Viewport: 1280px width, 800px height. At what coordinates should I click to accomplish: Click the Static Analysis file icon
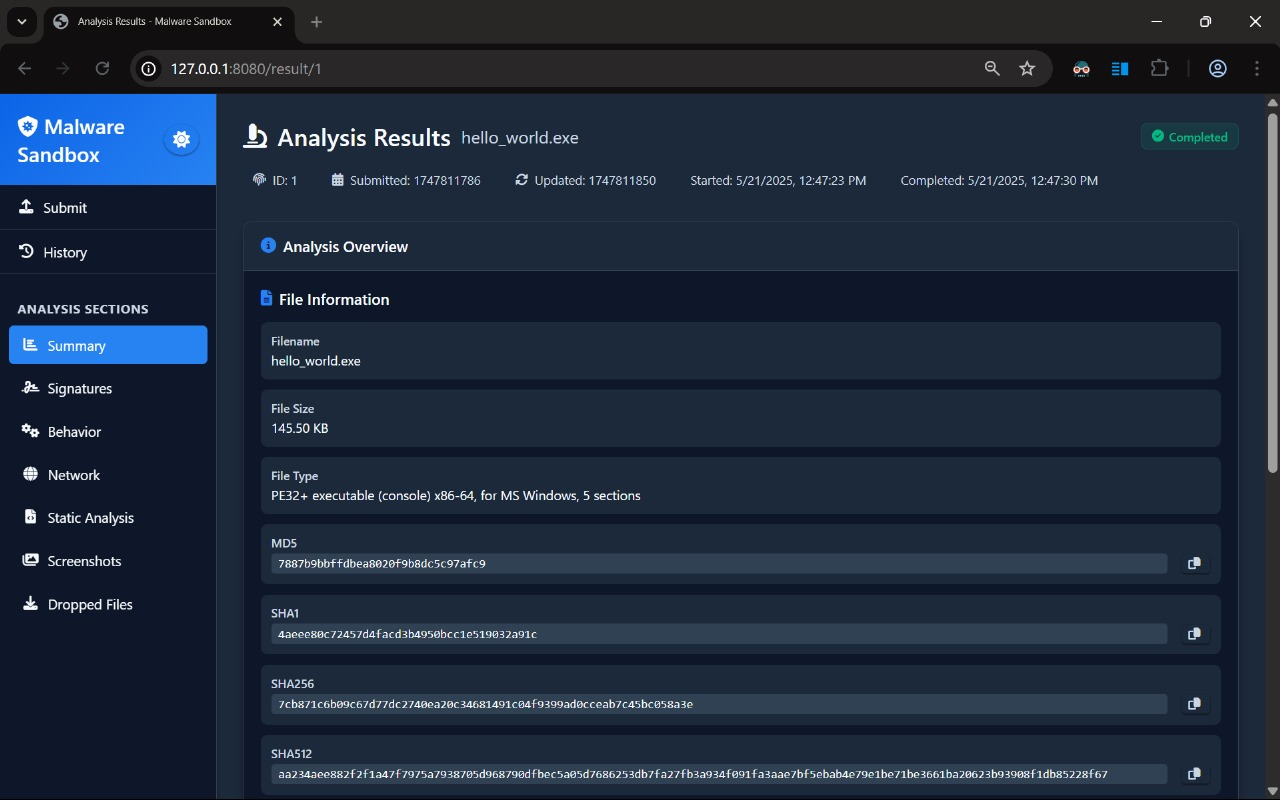(x=30, y=517)
